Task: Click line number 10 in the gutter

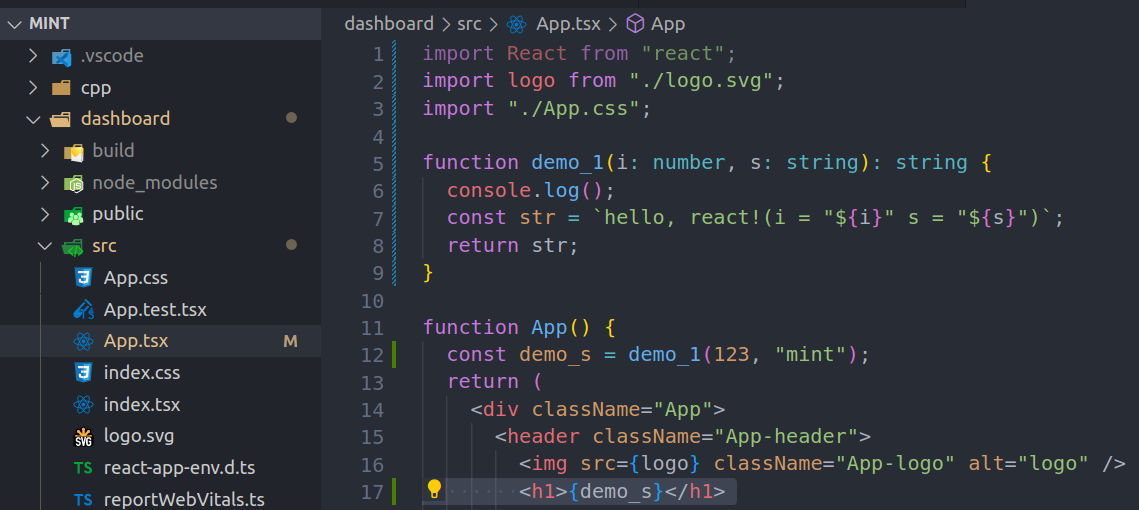Action: coord(371,301)
